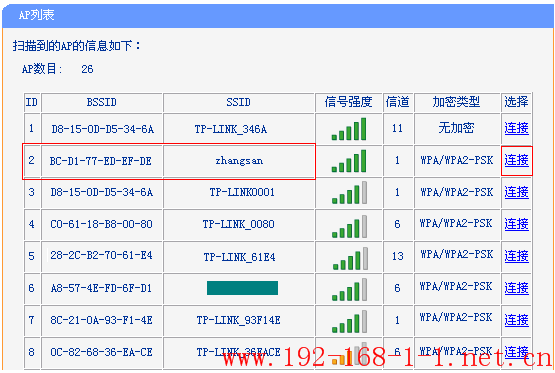Click BSSID 8C-21-0A-93-F1-4E
Image resolution: width=555 pixels, height=373 pixels.
pyautogui.click(x=101, y=321)
